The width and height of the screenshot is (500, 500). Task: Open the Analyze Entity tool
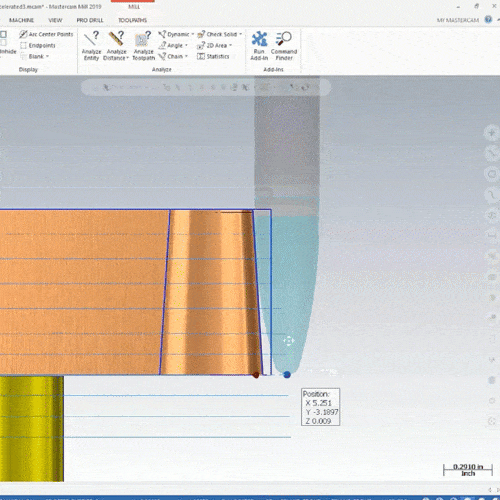[91, 46]
